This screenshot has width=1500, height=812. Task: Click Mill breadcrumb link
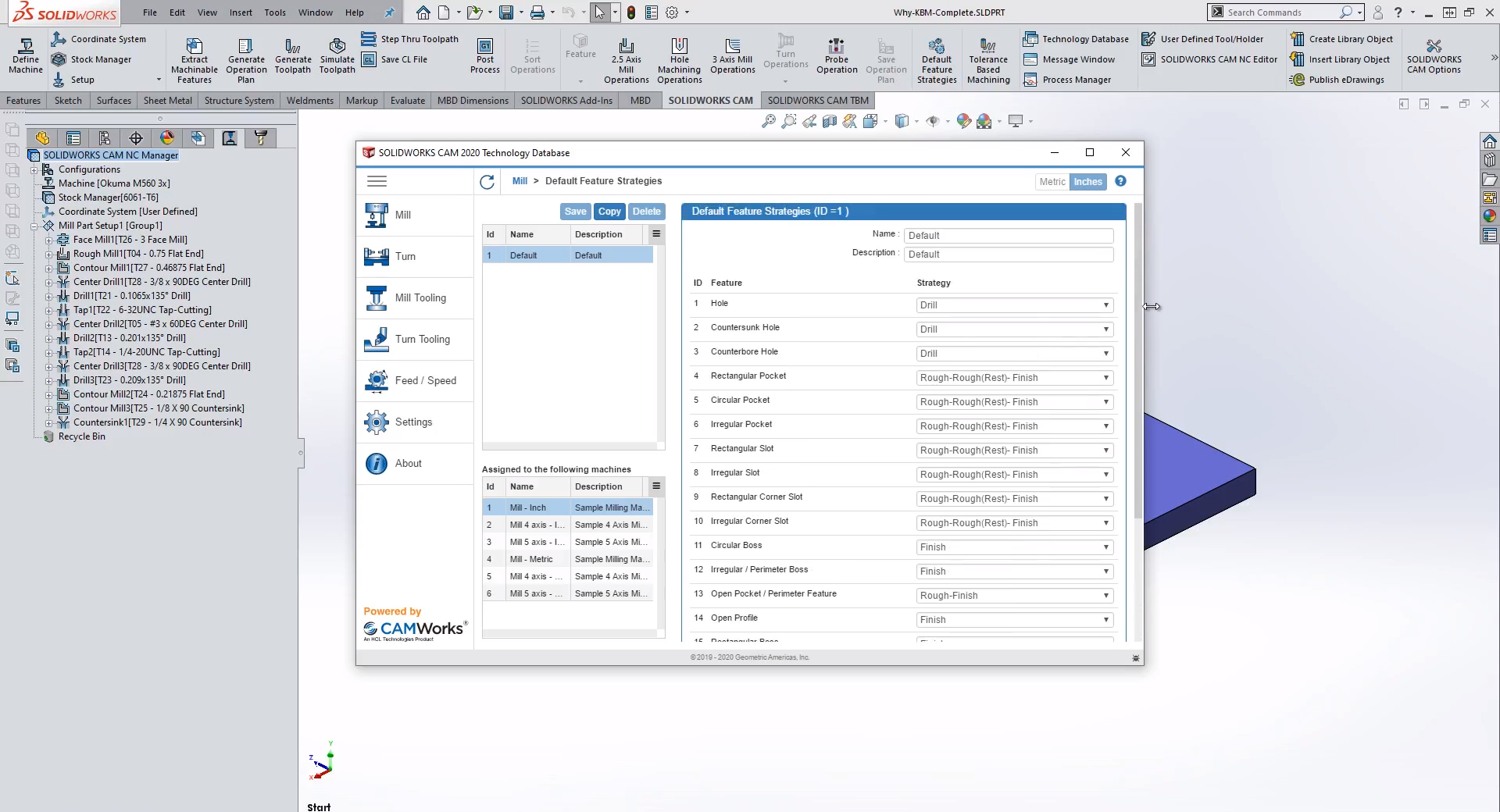[x=520, y=181]
